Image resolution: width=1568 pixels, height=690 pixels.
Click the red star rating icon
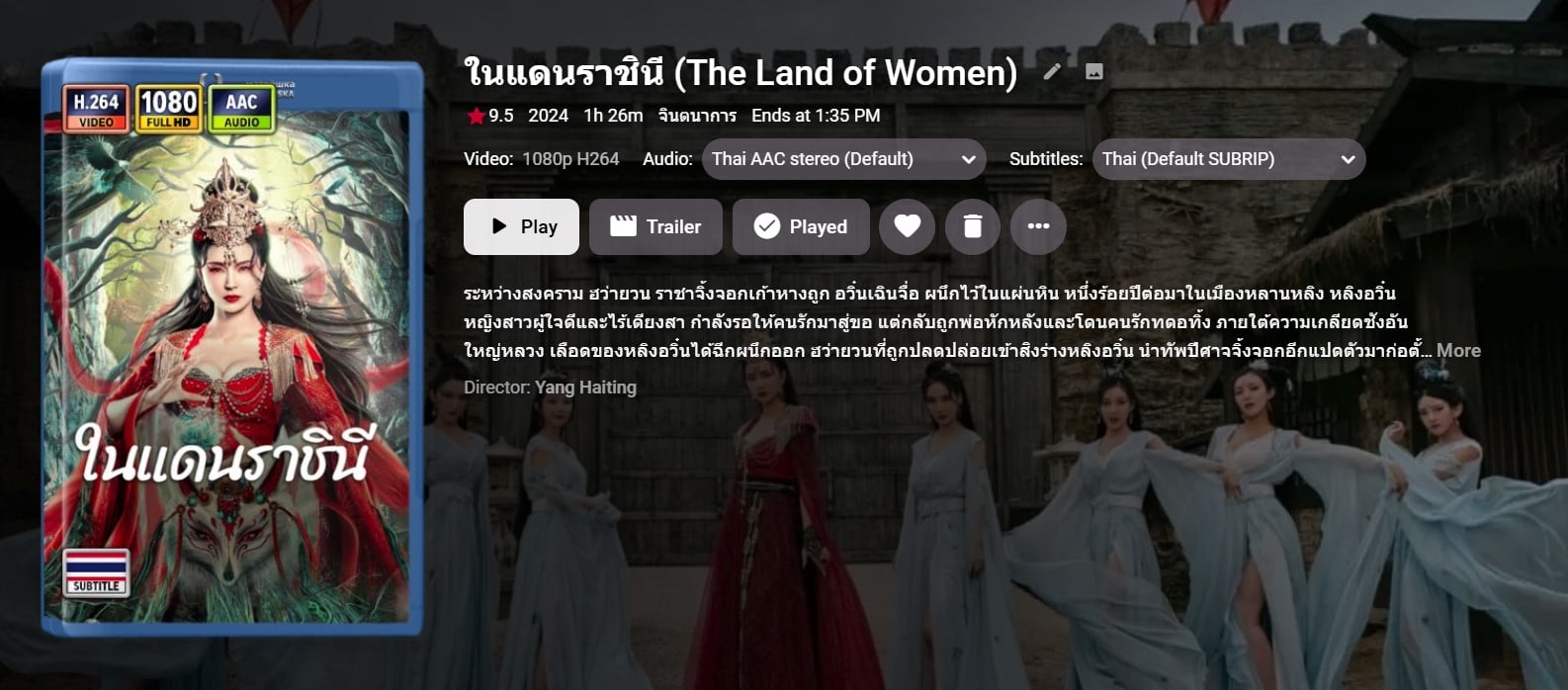(x=476, y=116)
